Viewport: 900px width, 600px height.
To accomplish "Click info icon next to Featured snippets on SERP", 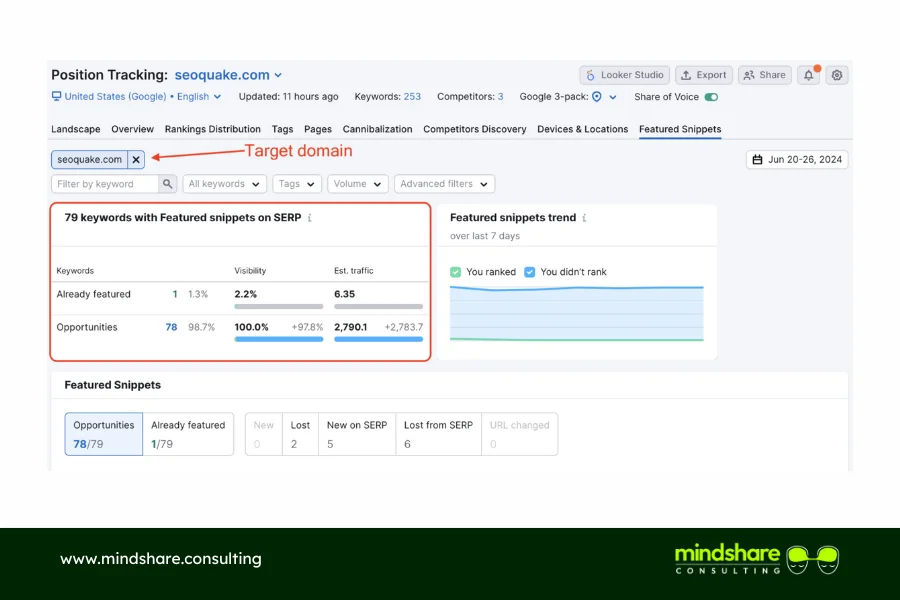I will (x=310, y=218).
